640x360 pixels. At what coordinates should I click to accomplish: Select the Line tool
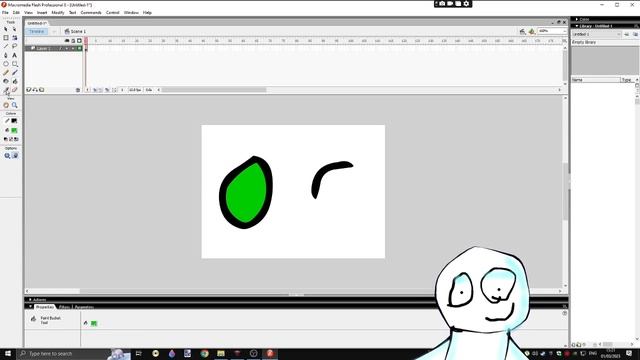click(x=6, y=46)
